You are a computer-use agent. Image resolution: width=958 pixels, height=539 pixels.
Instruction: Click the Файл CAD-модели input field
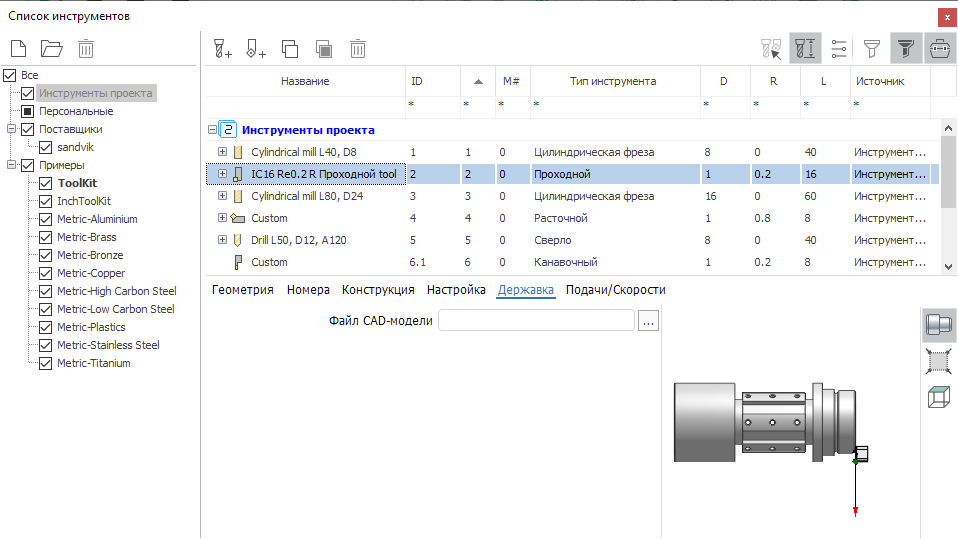[x=536, y=321]
